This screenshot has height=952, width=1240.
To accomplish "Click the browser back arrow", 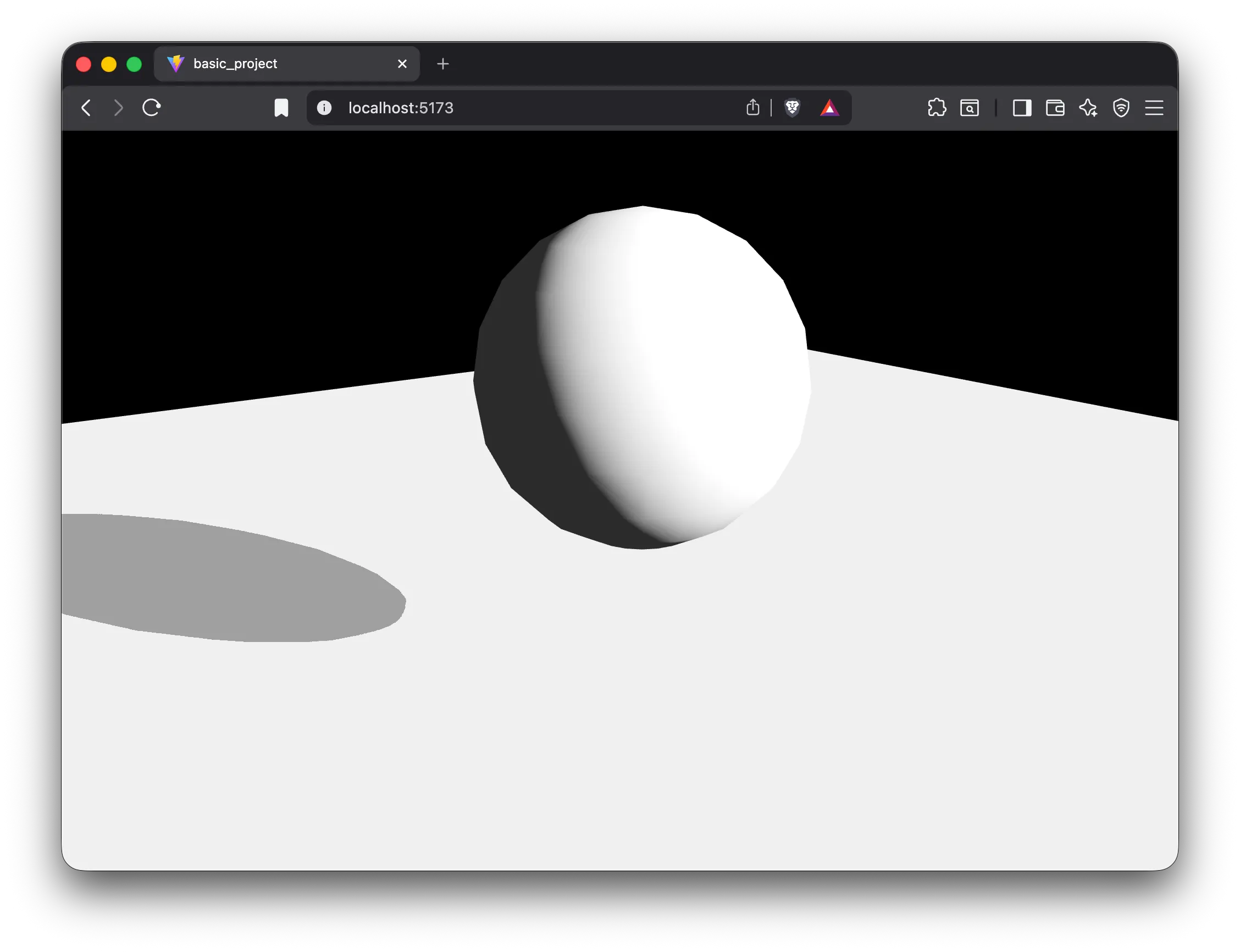I will [86, 108].
